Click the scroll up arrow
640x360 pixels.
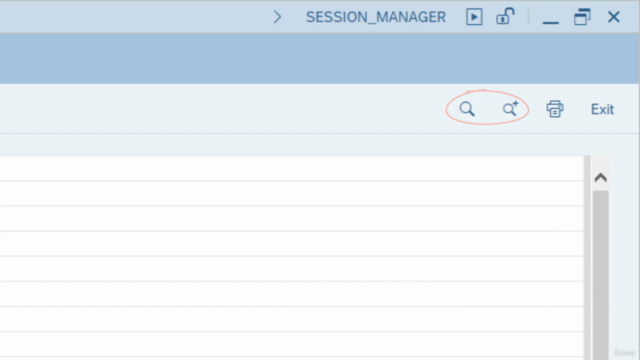point(600,178)
